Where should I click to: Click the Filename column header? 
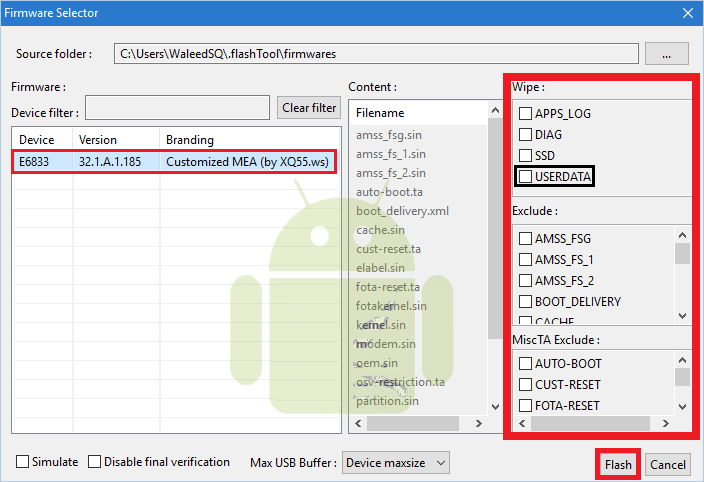[x=418, y=113]
